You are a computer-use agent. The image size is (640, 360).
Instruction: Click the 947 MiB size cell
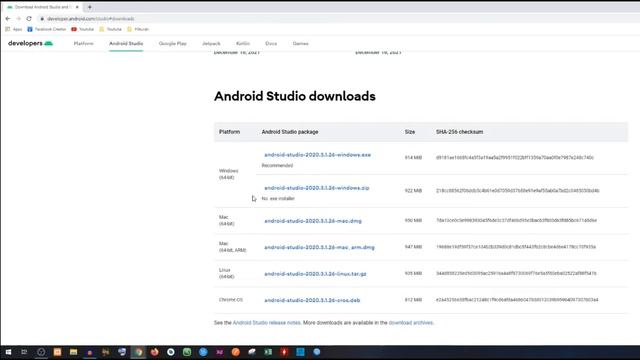coord(413,247)
